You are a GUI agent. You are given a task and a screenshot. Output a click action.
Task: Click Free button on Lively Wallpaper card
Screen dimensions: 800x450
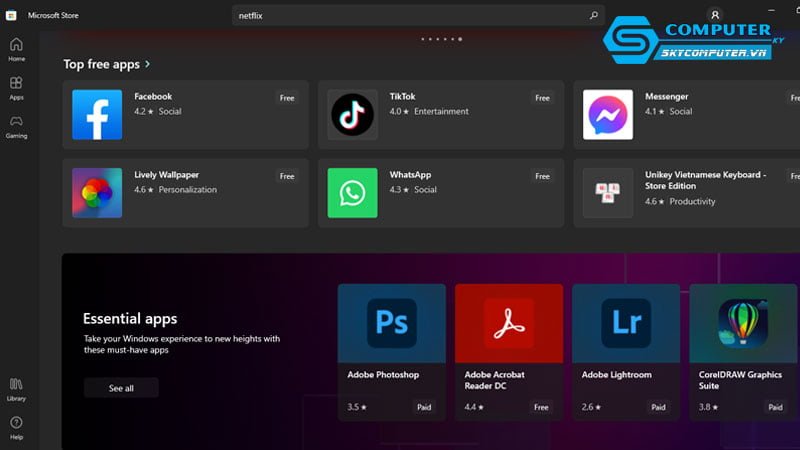(287, 176)
